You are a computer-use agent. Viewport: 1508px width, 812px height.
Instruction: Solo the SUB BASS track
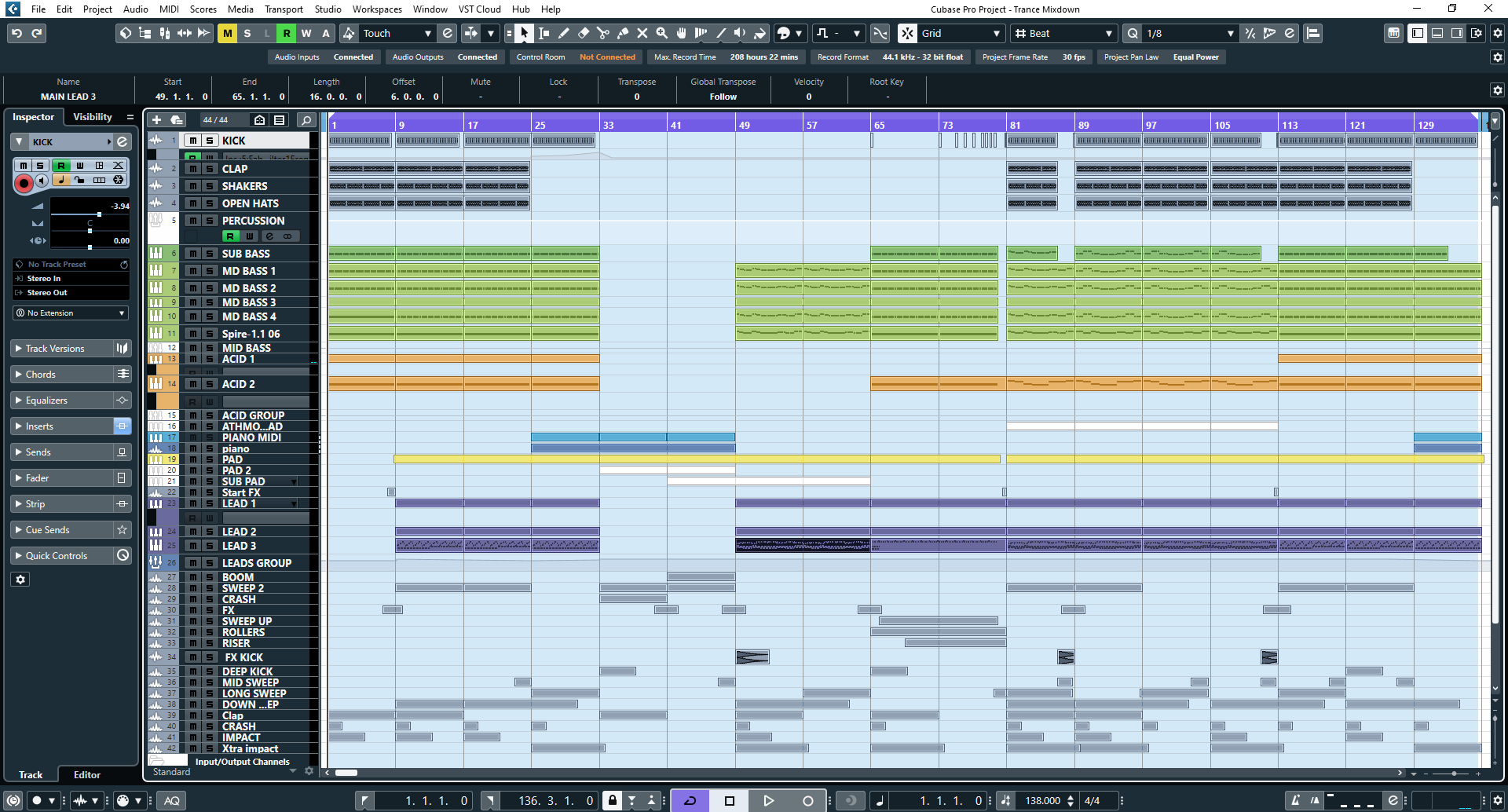(210, 254)
